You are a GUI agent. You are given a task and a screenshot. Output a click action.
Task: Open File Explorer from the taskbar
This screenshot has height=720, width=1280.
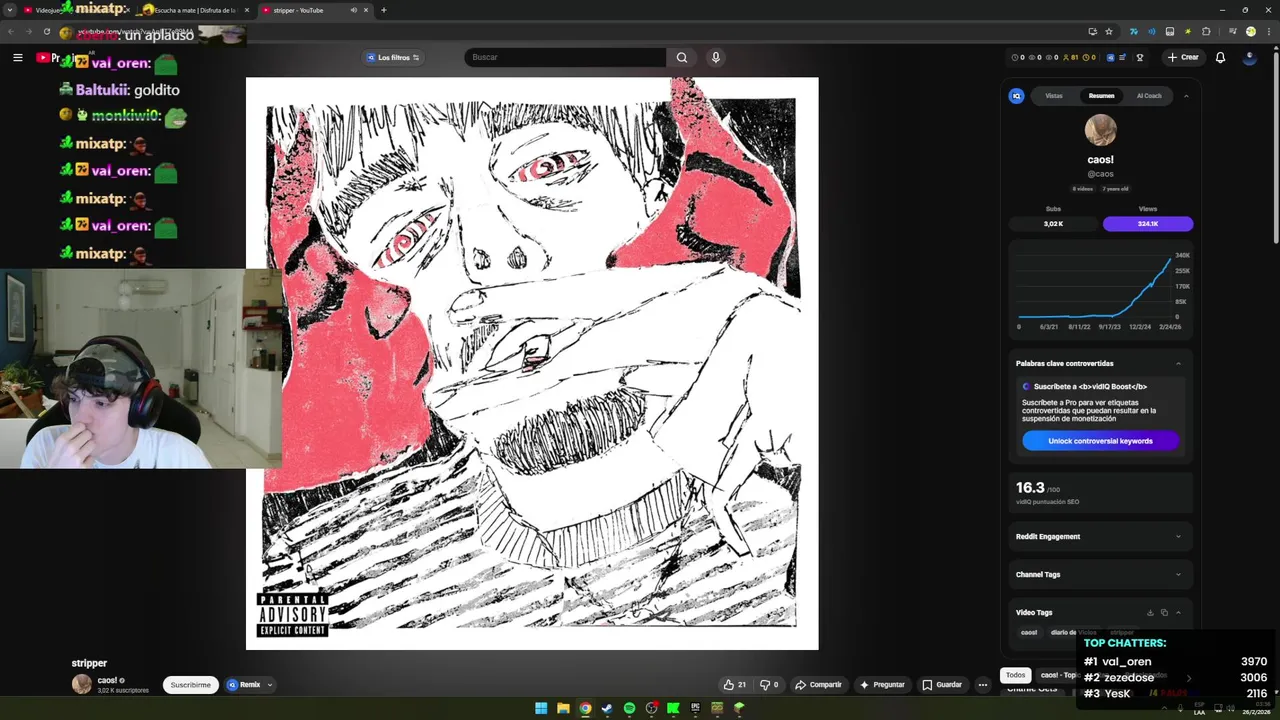(x=563, y=708)
